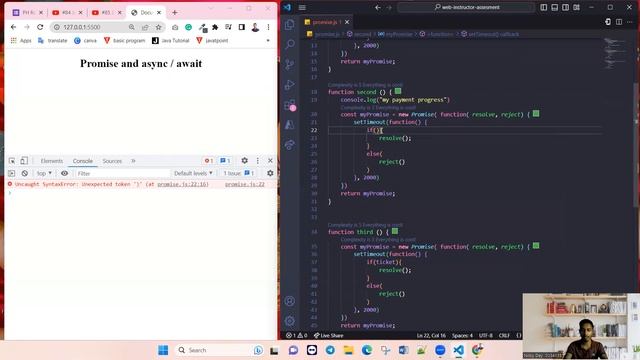Open top context dropdown in console

coord(44,173)
